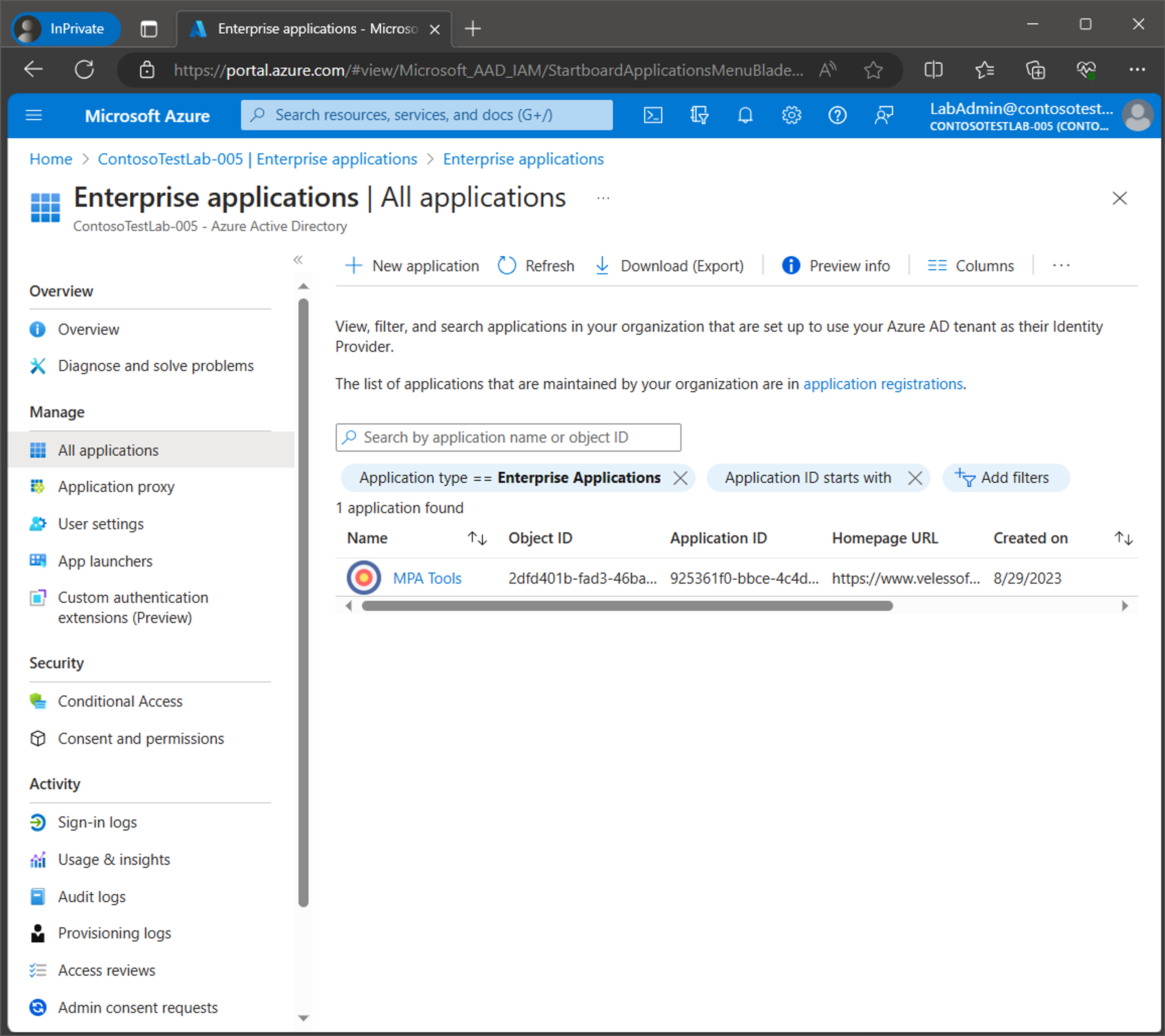Open portal settings gear
Viewport: 1165px width, 1036px height.
coord(791,116)
